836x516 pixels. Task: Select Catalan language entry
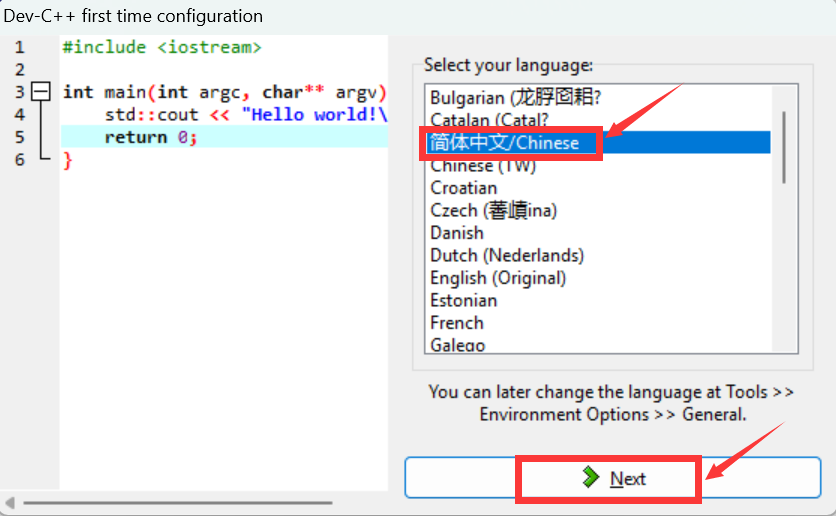598,120
